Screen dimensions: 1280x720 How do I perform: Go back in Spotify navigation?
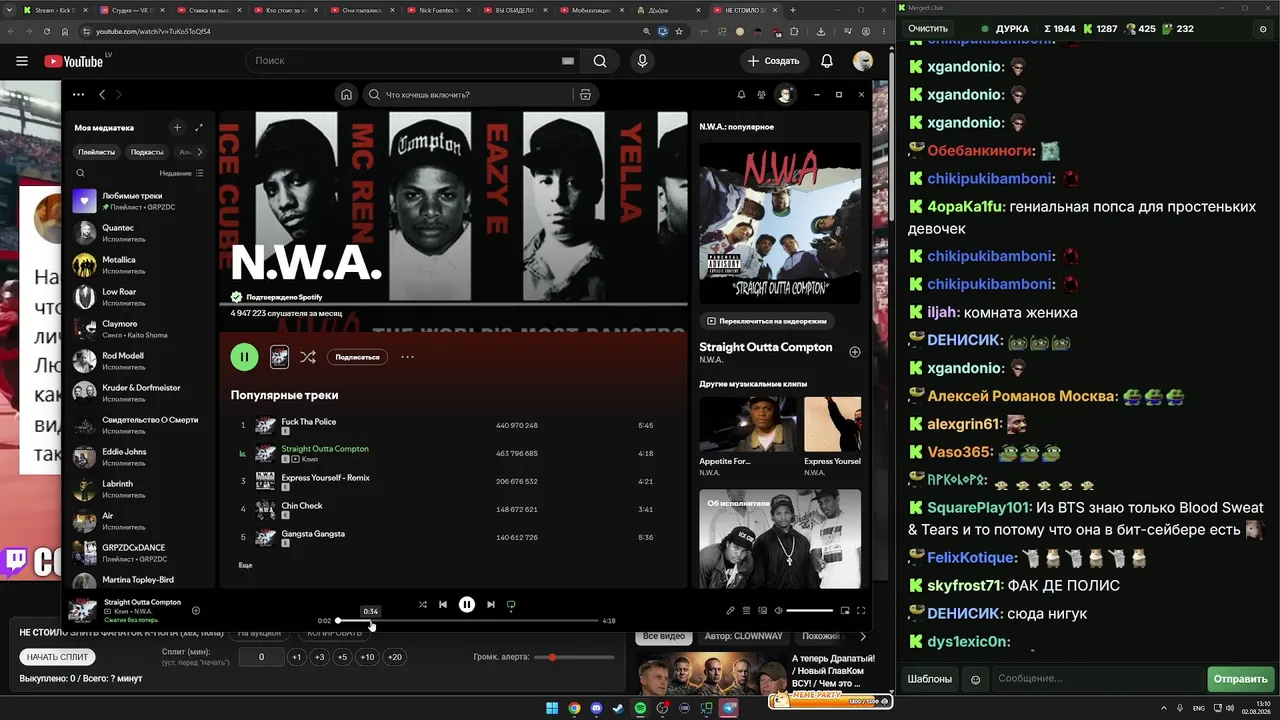(102, 95)
